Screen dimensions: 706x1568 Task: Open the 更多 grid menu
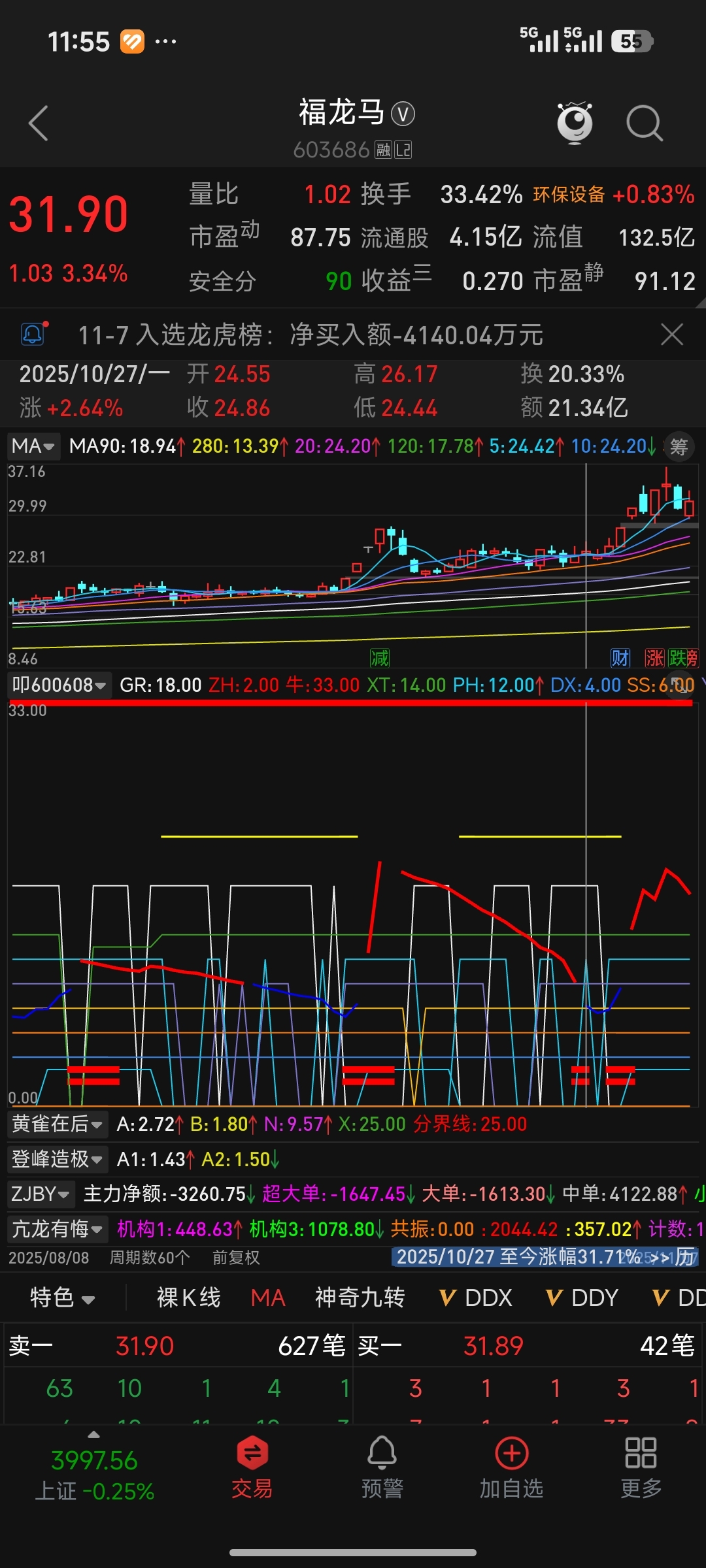pyautogui.click(x=641, y=1467)
